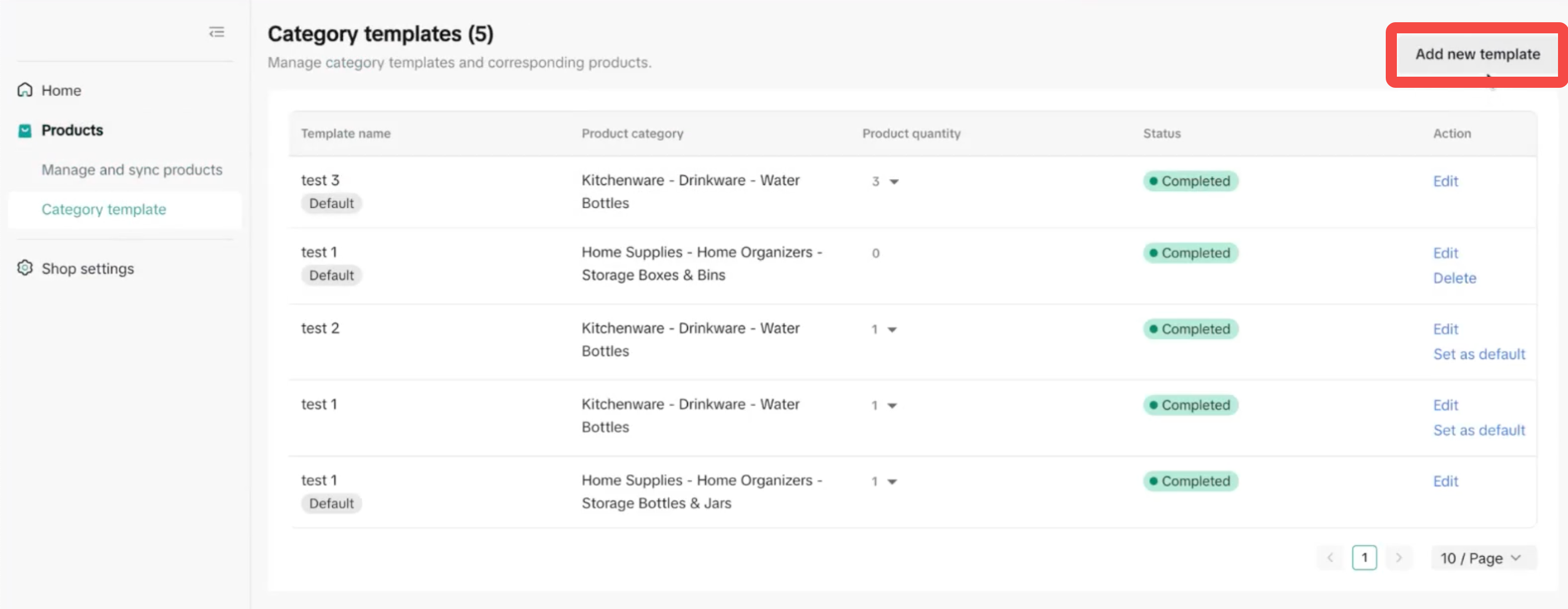
Task: Click the Shop settings gear icon
Action: click(x=25, y=268)
